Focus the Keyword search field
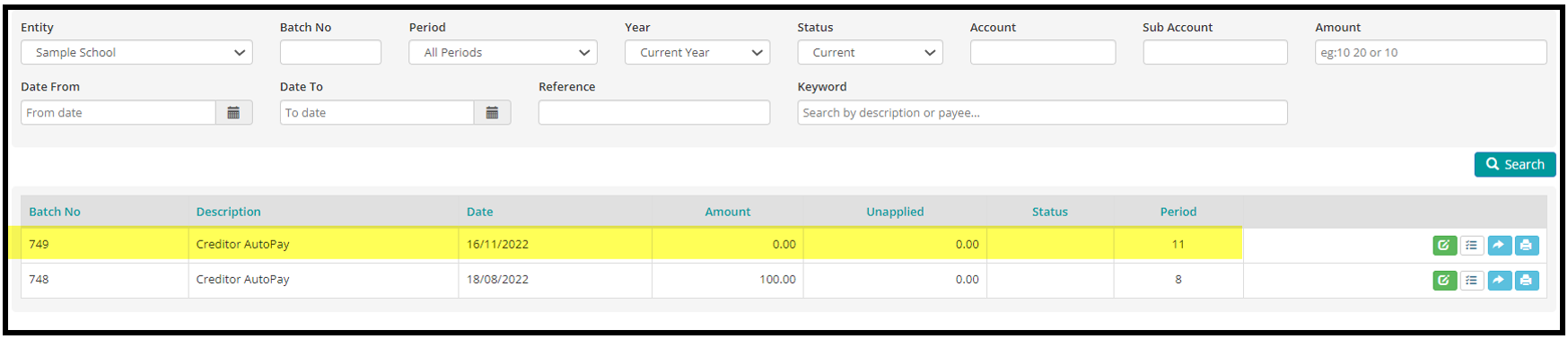Viewport: 1568px width, 339px height. (x=1042, y=113)
